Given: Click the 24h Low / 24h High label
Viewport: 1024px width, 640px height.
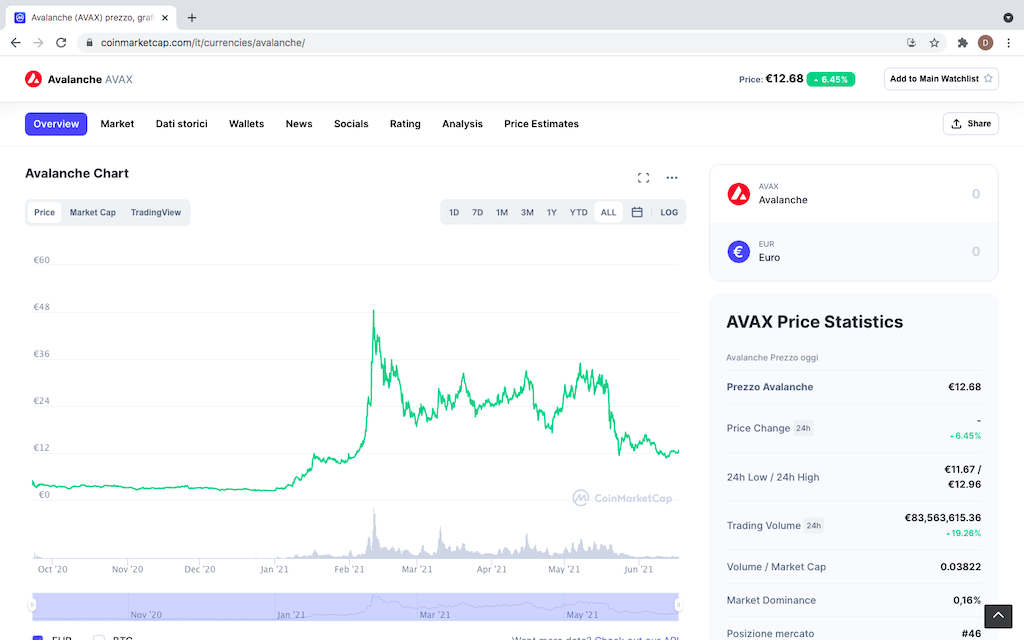Looking at the screenshot, I should 773,477.
